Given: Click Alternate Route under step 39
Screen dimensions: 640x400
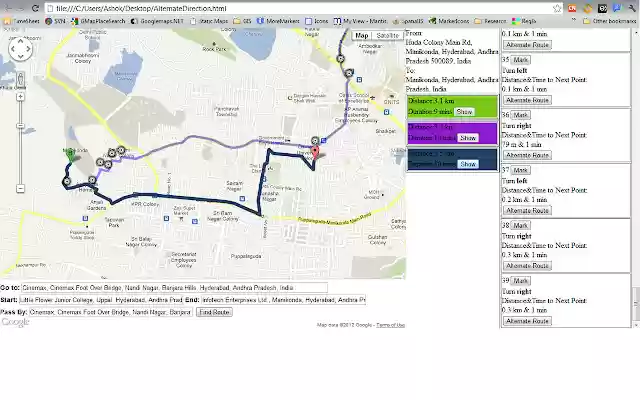Looking at the screenshot, I should click(527, 321).
